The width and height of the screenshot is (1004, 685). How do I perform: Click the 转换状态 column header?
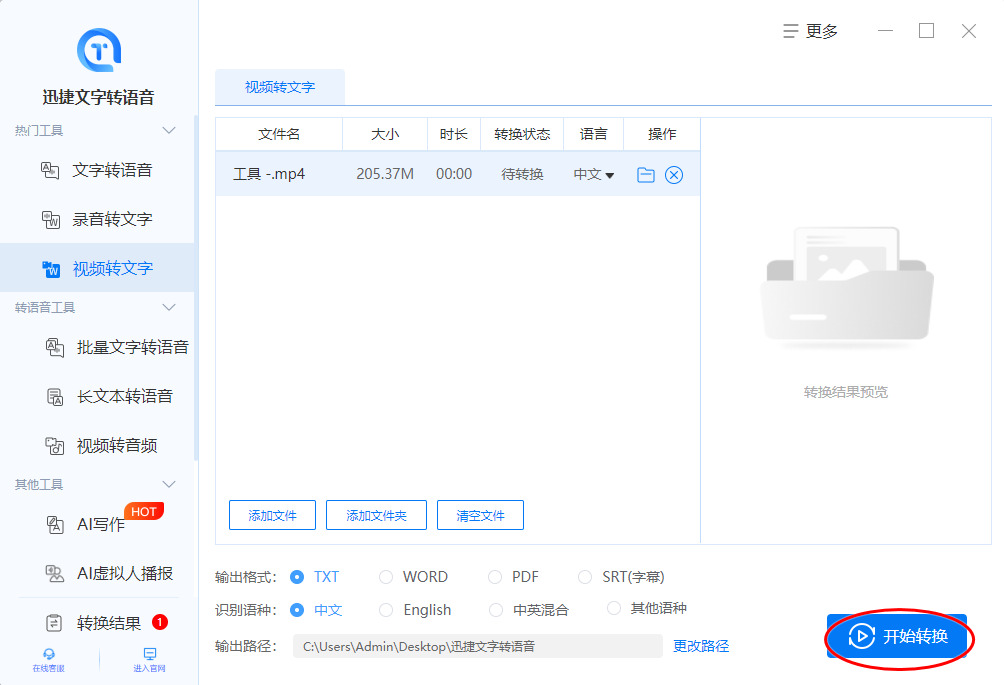[522, 134]
